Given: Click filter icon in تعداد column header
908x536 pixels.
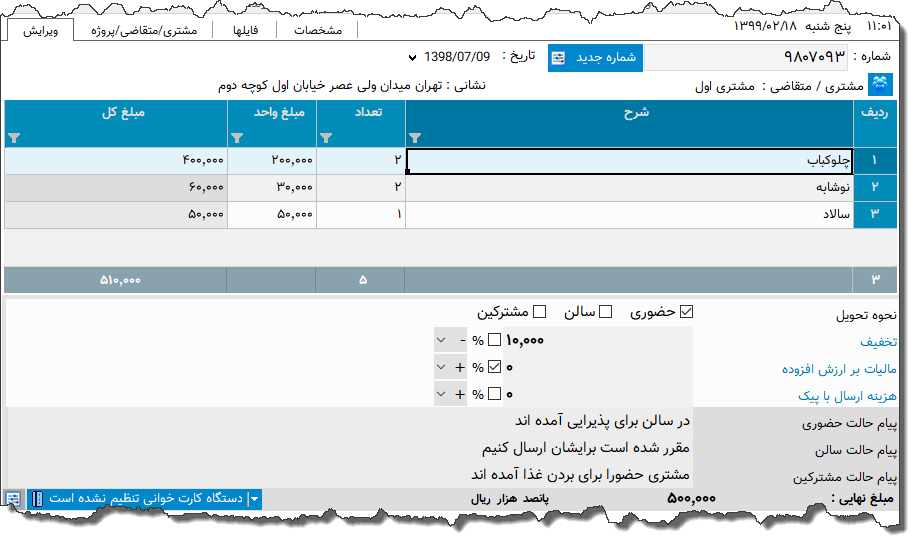Looking at the screenshot, I should point(326,138).
